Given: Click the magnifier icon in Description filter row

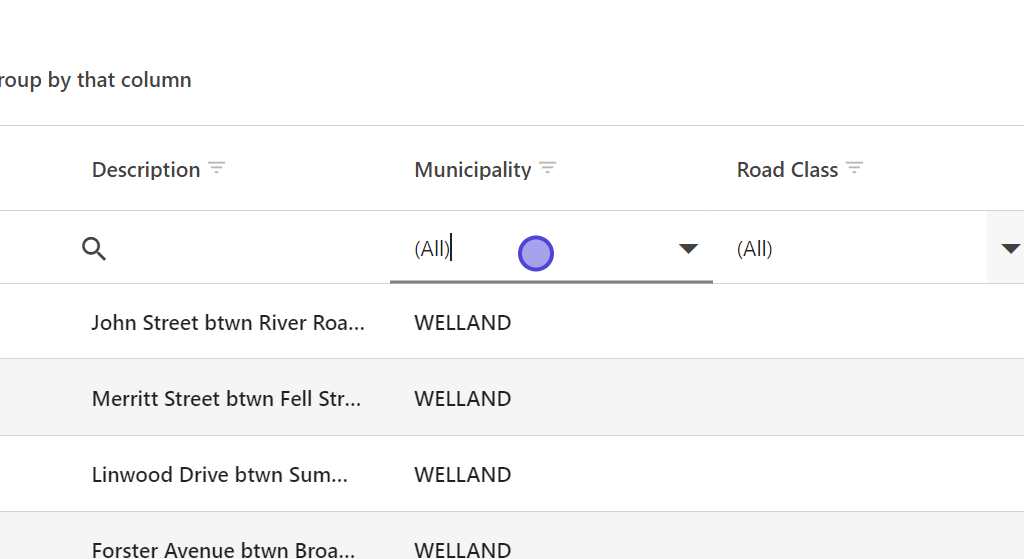Looking at the screenshot, I should tap(94, 249).
